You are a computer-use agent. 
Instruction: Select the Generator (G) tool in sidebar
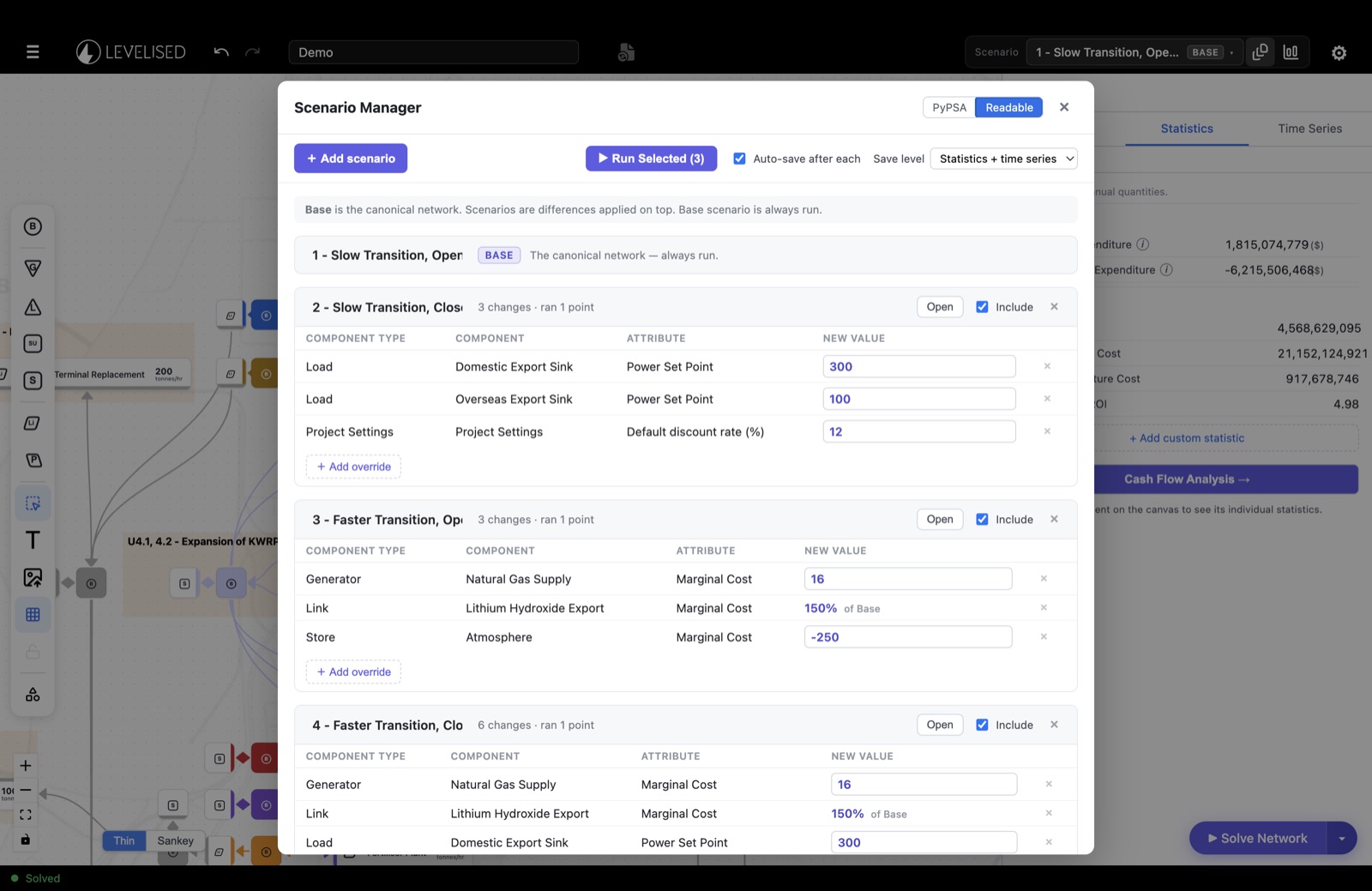pyautogui.click(x=33, y=268)
